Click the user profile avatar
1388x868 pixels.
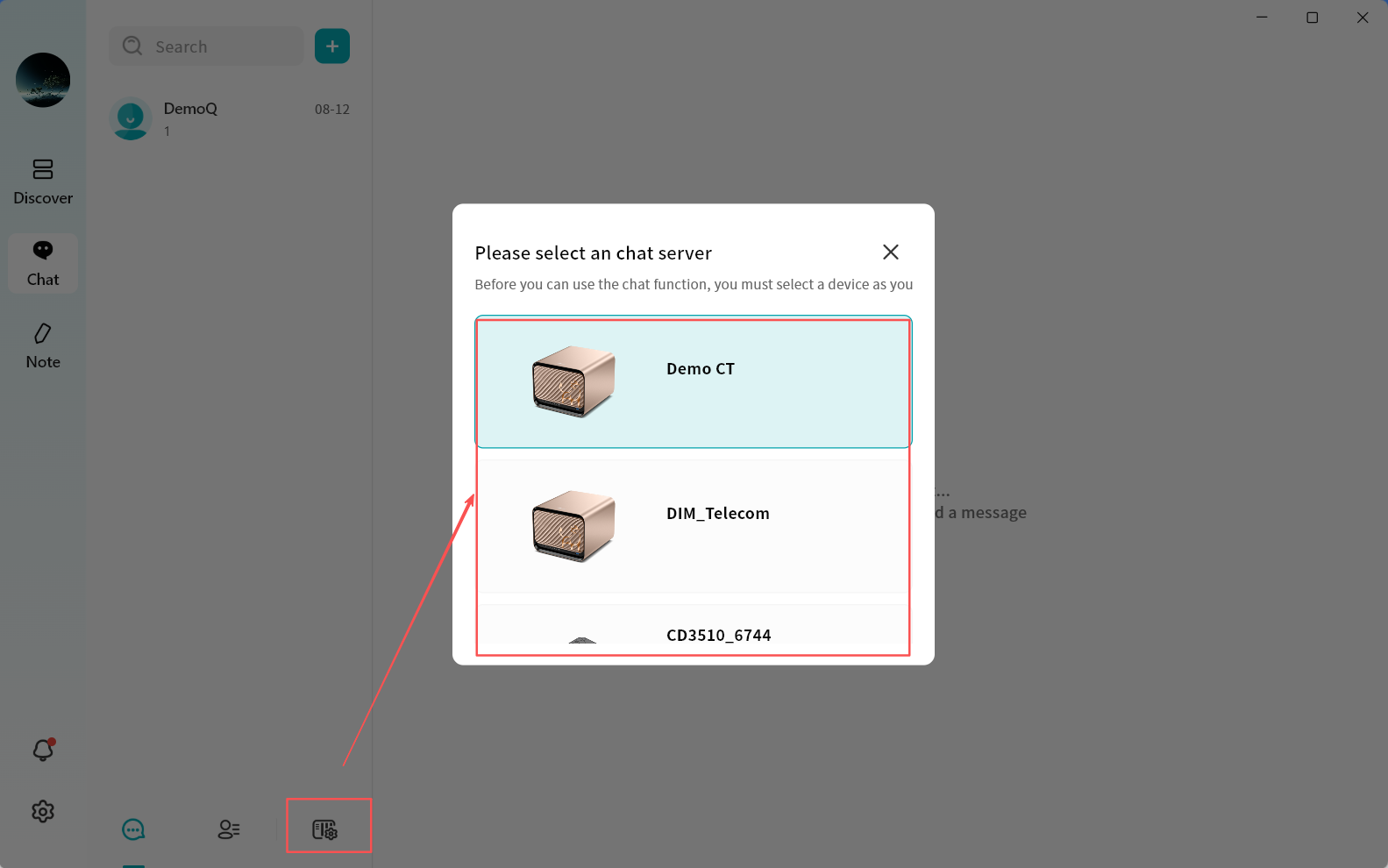tap(43, 80)
